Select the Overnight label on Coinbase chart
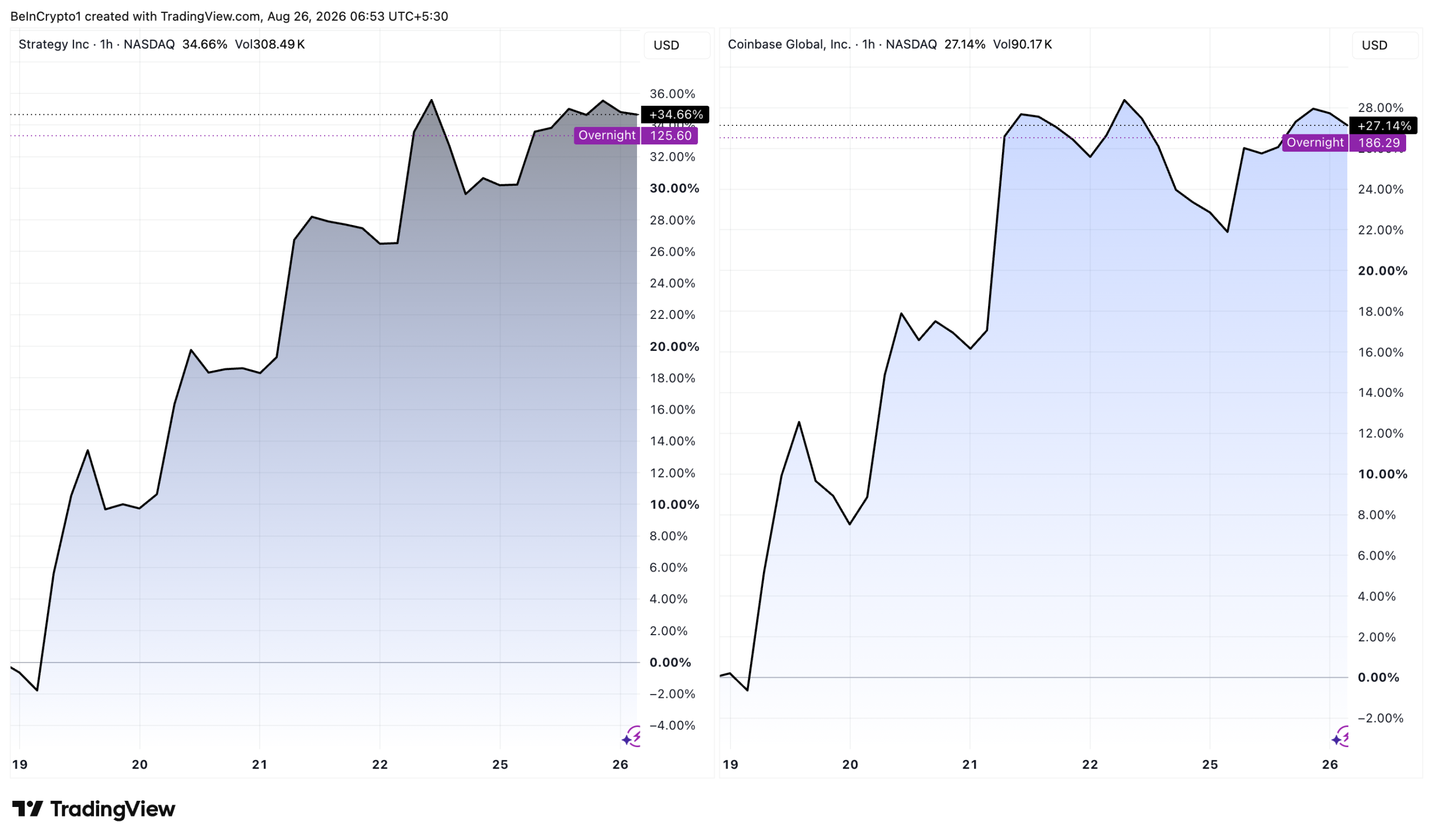The width and height of the screenshot is (1433, 840). click(1315, 143)
